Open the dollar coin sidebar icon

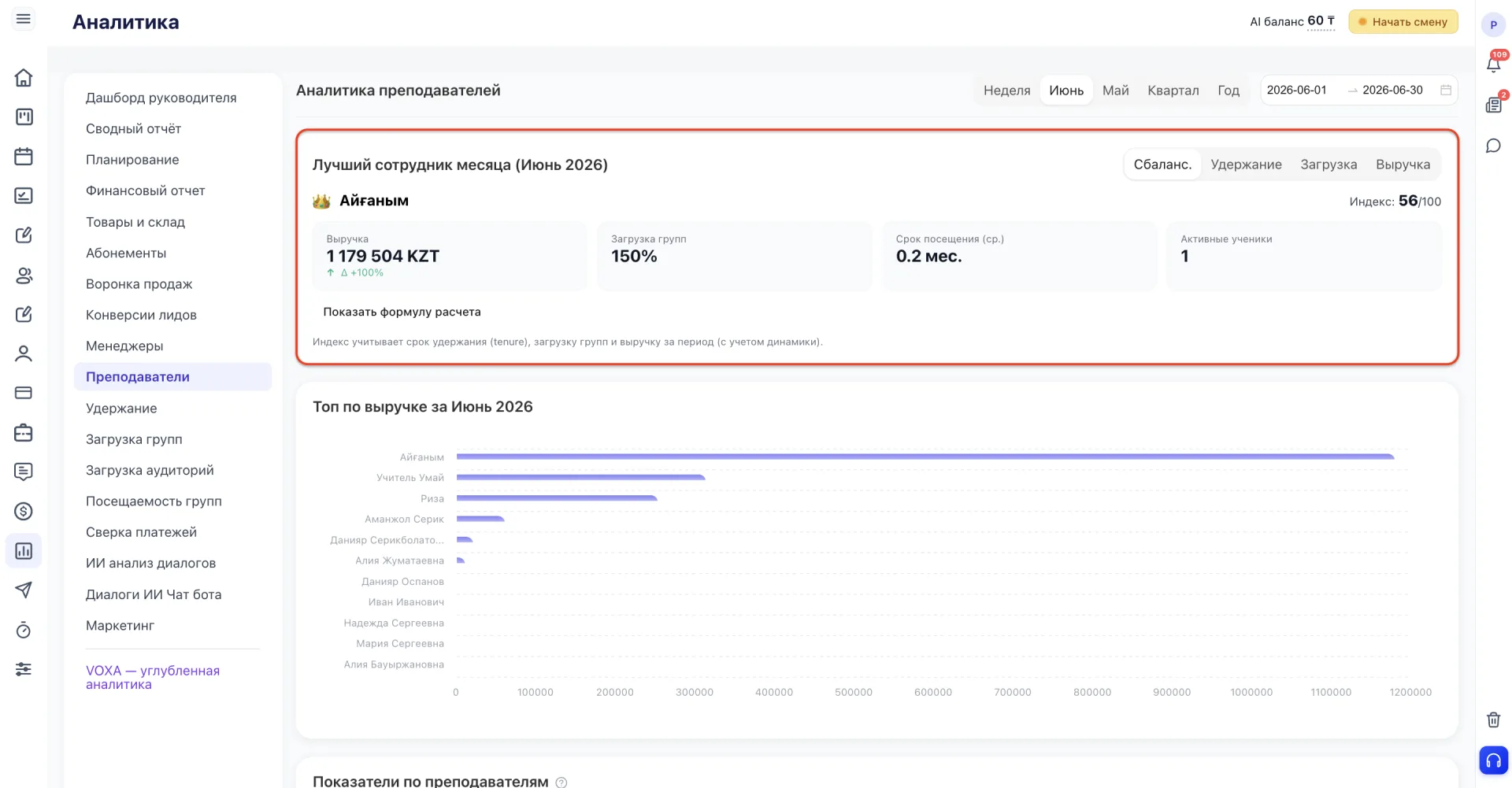[x=24, y=511]
